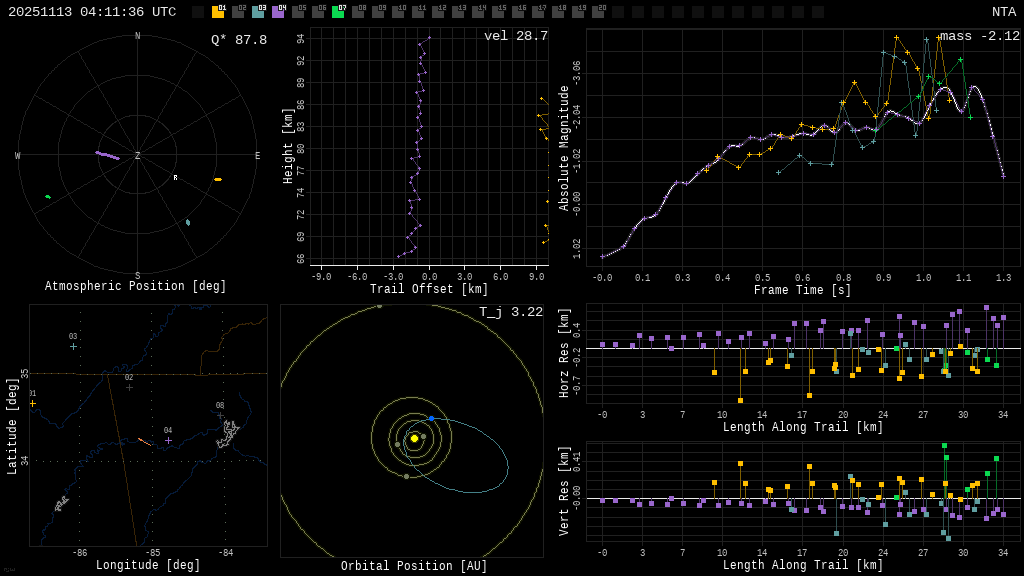The height and width of the screenshot is (576, 1024).
Task: Click the mass -2.12 readout
Action: [979, 36]
